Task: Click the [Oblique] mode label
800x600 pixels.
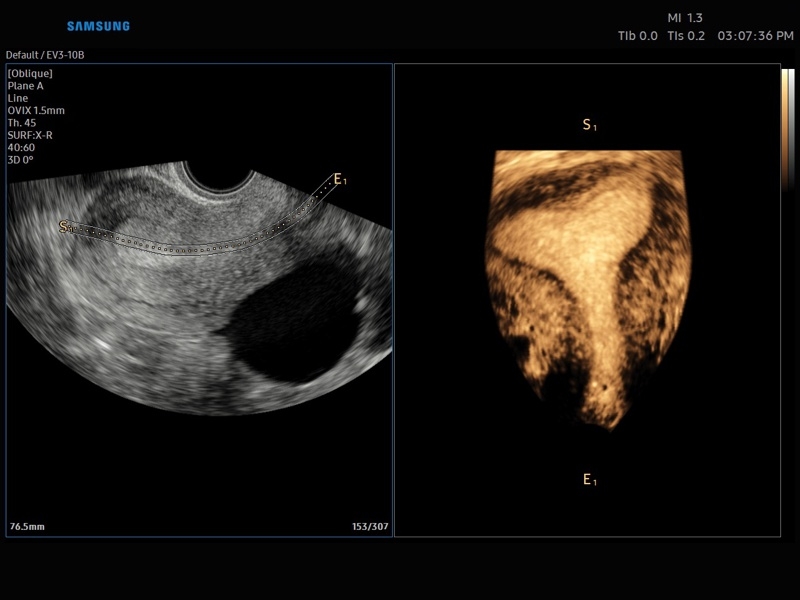Action: point(30,73)
